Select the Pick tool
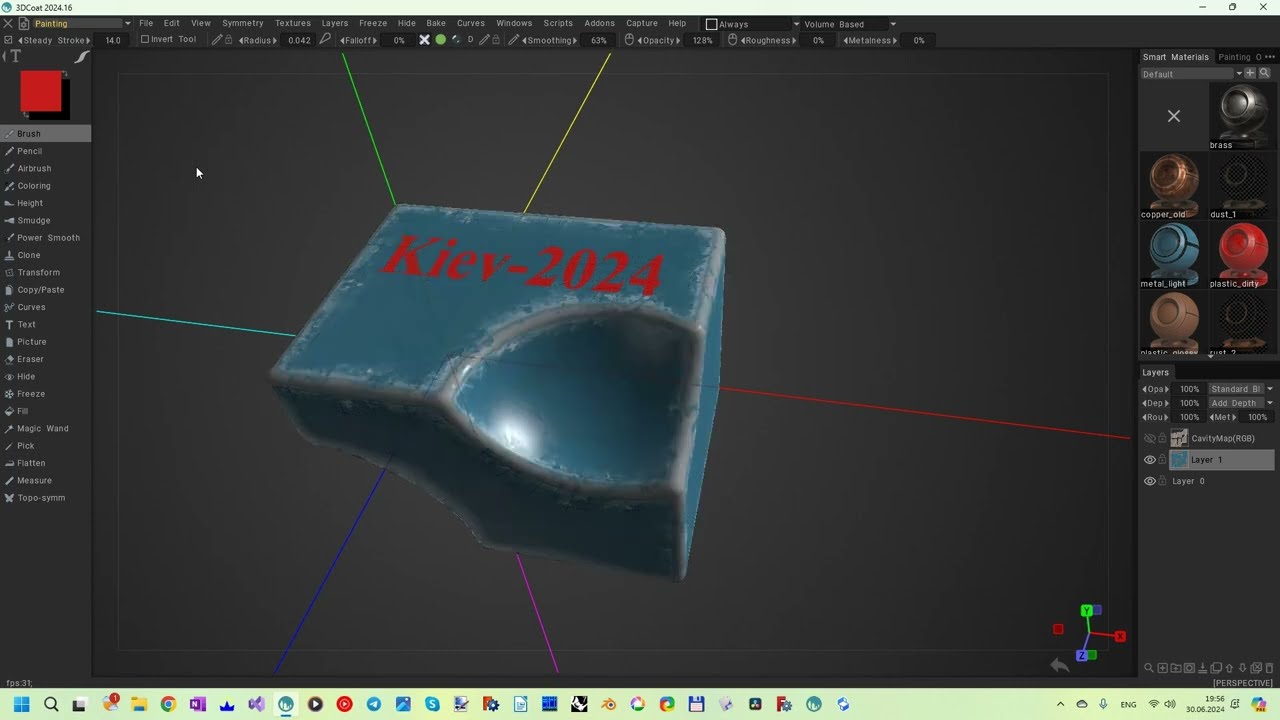1280x720 pixels. point(45,446)
